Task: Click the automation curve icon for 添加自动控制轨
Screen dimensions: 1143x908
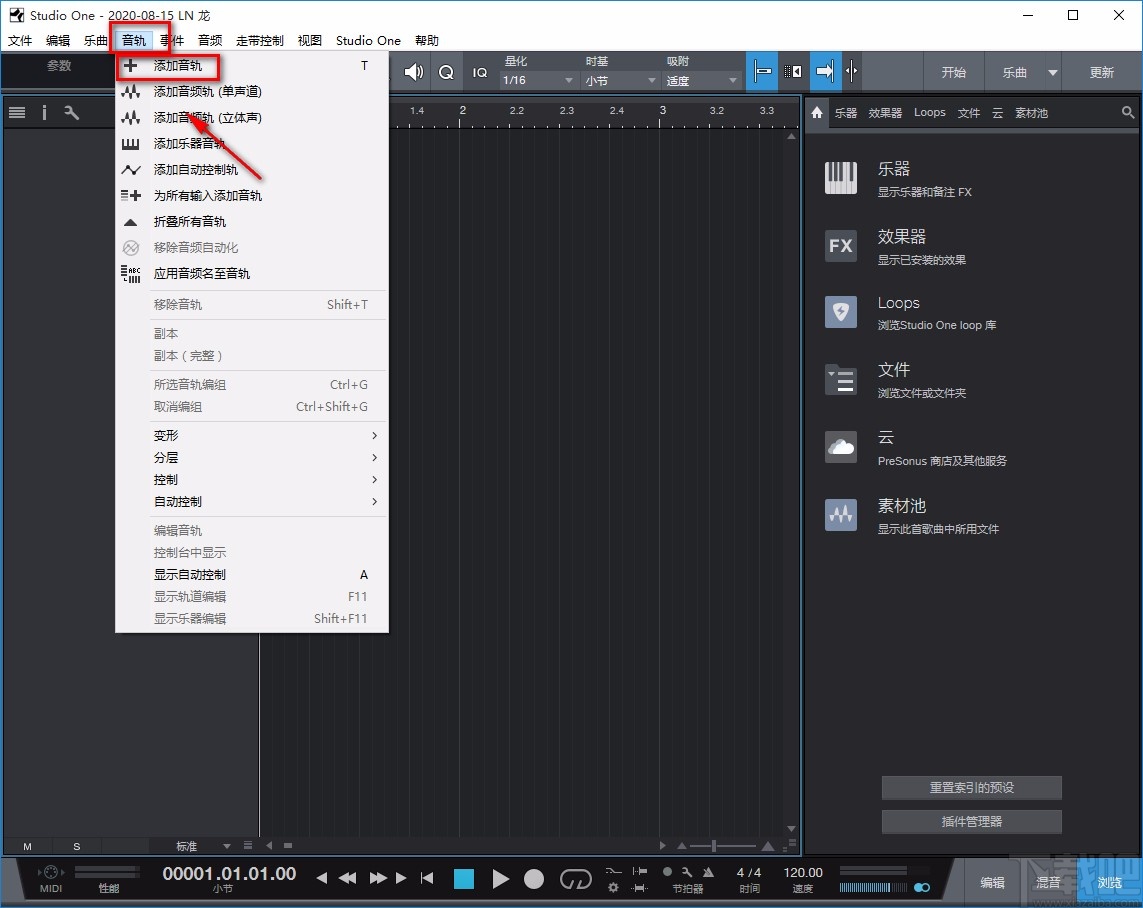Action: pos(130,170)
